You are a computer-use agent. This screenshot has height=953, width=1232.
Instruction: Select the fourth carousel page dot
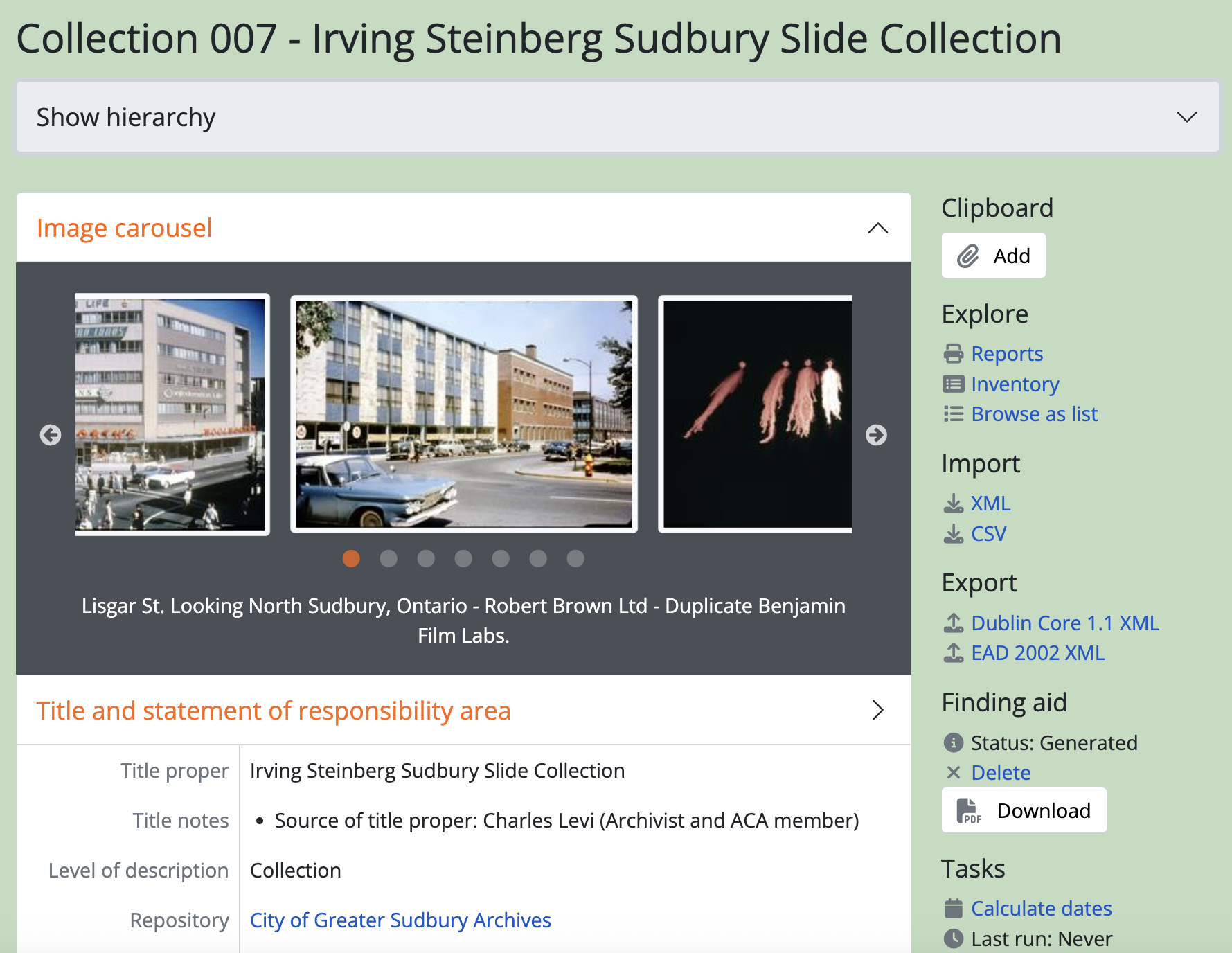click(463, 559)
